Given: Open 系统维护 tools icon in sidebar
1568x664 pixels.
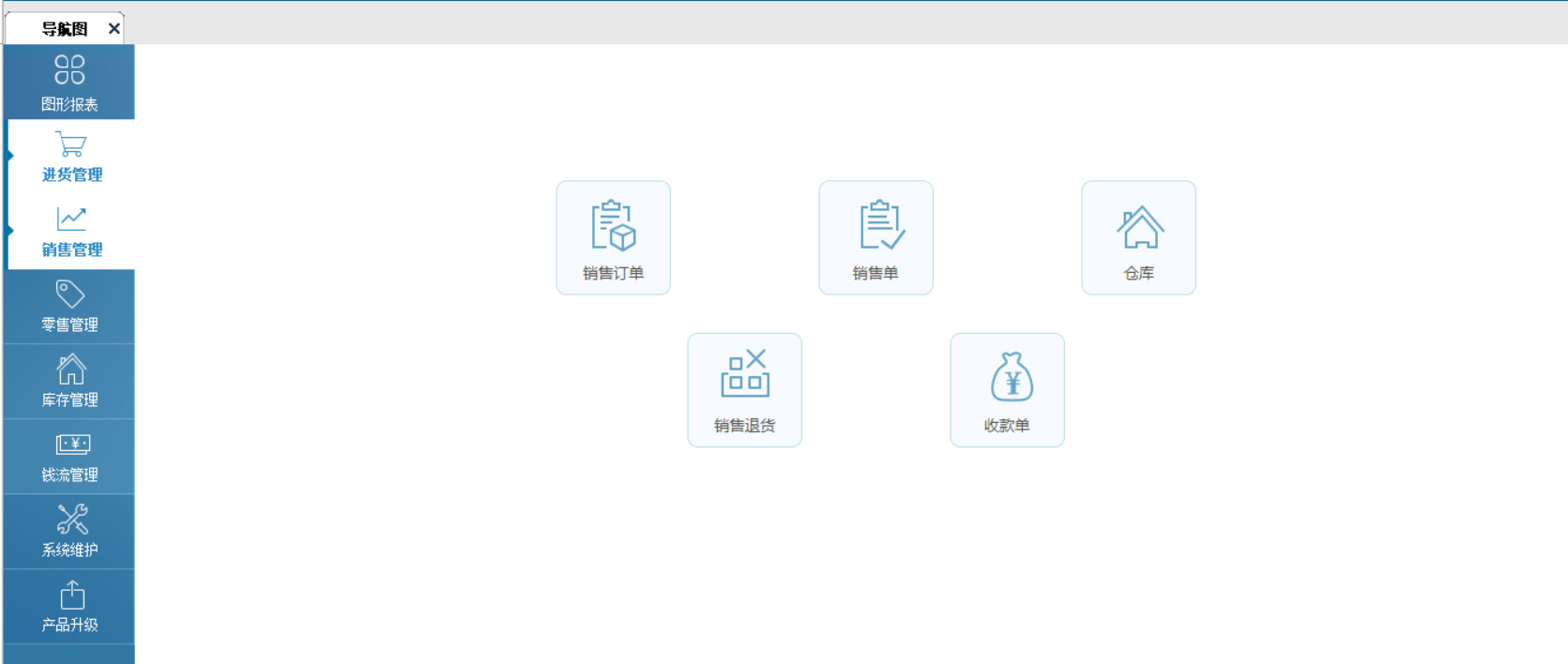Looking at the screenshot, I should point(72,519).
